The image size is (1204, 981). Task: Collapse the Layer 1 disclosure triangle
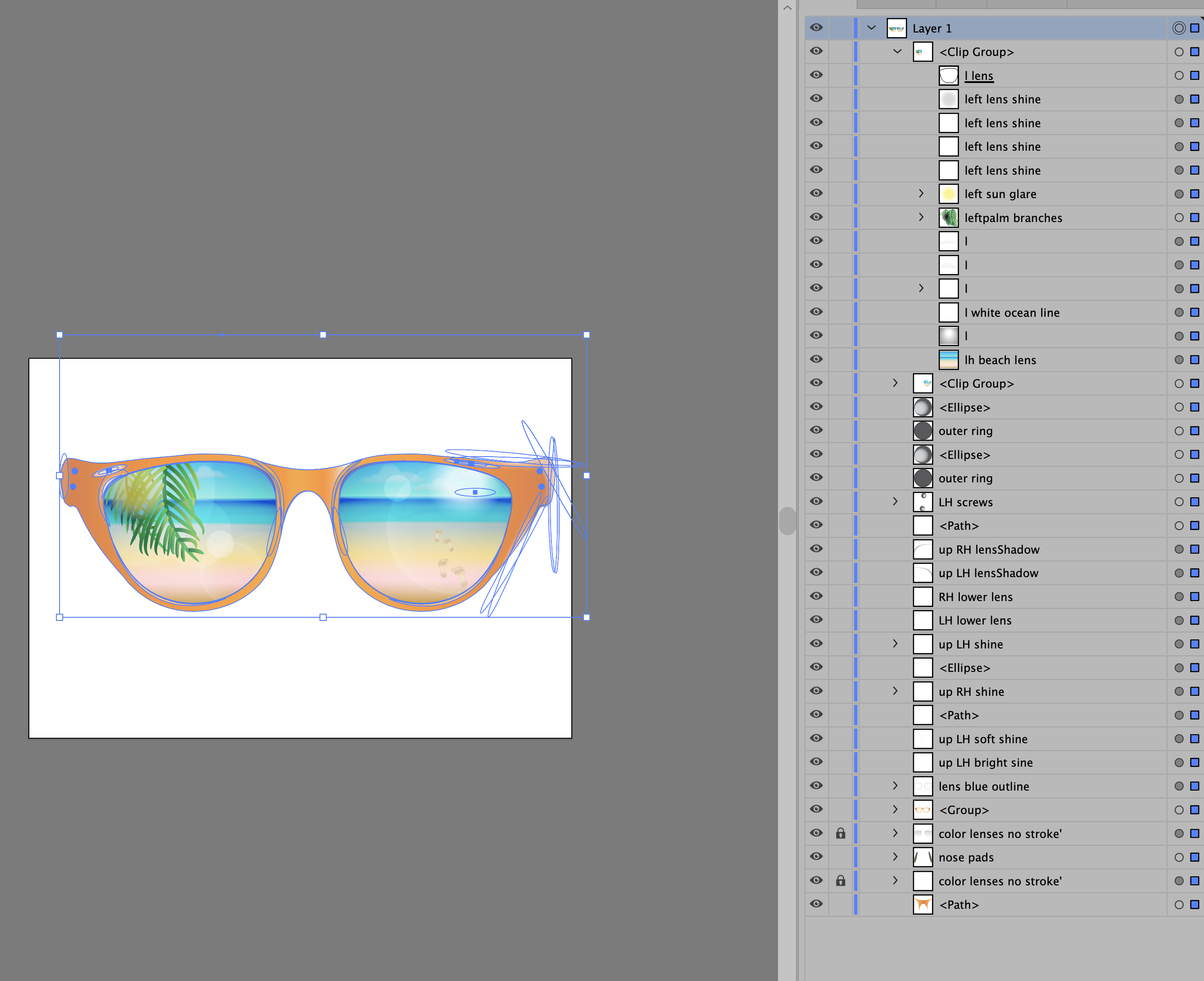click(872, 28)
